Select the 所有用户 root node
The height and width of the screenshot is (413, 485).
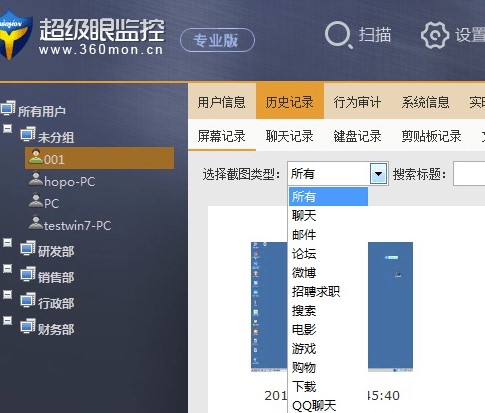[x=42, y=111]
